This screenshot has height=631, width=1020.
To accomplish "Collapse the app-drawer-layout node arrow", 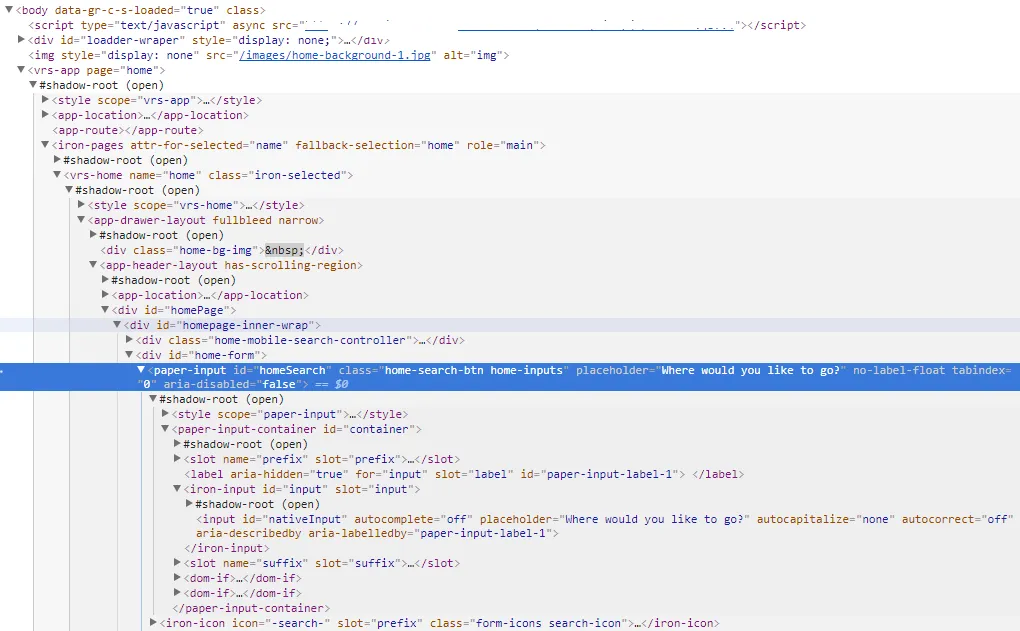I will tap(81, 220).
